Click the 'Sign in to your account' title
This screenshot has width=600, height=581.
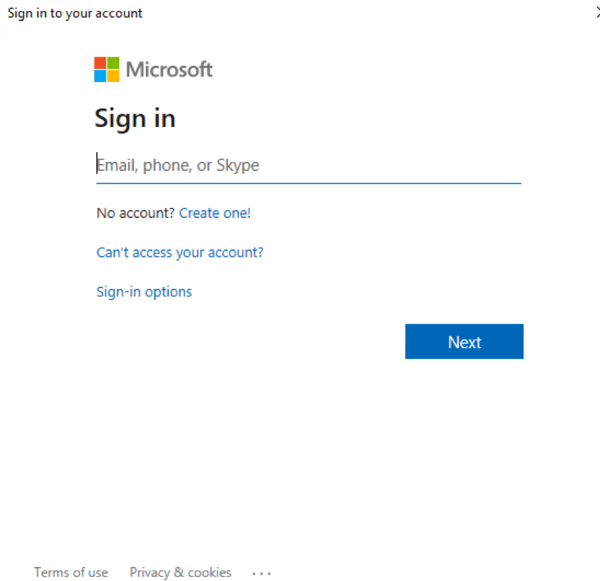[75, 13]
